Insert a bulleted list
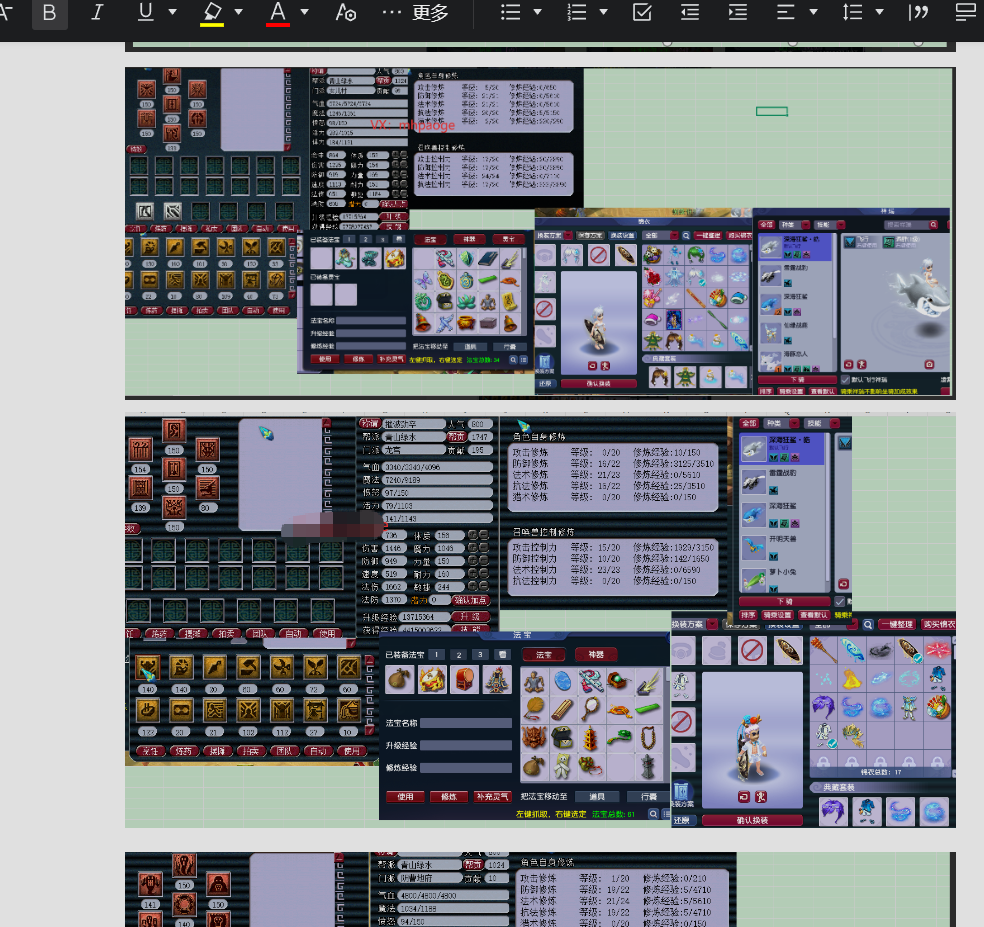984x927 pixels. tap(510, 12)
